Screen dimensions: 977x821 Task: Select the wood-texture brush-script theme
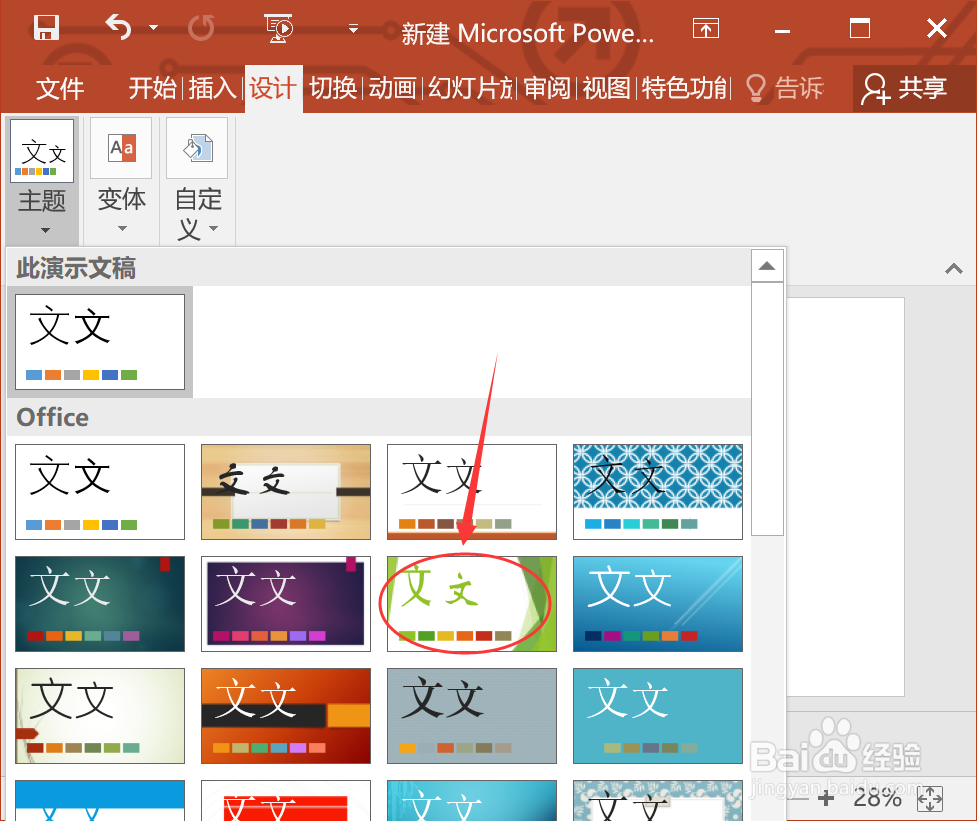coord(286,491)
